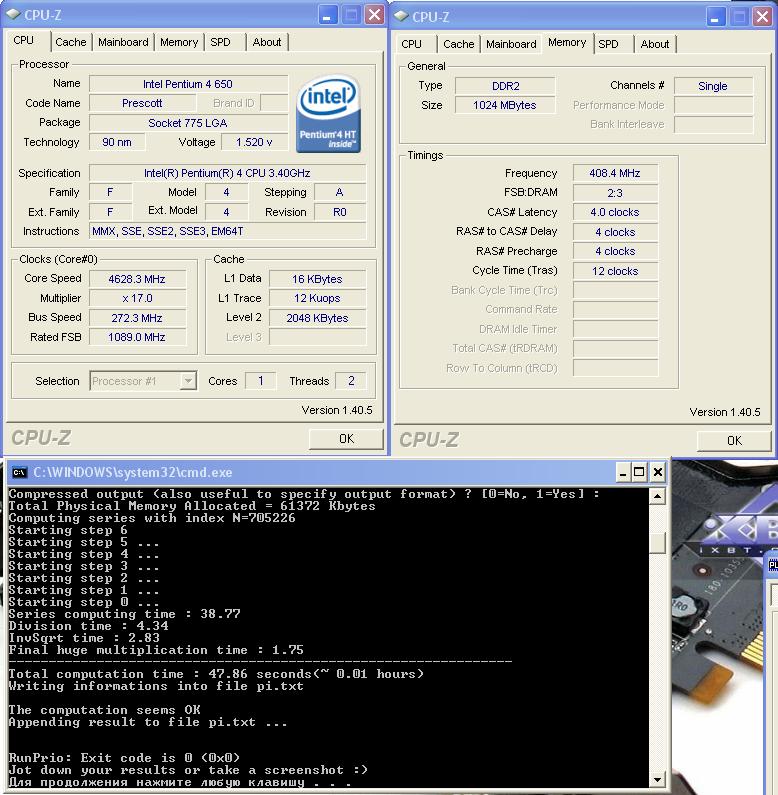778x795 pixels.
Task: Switch to CPU tab in right CPU-Z window
Action: (x=411, y=44)
